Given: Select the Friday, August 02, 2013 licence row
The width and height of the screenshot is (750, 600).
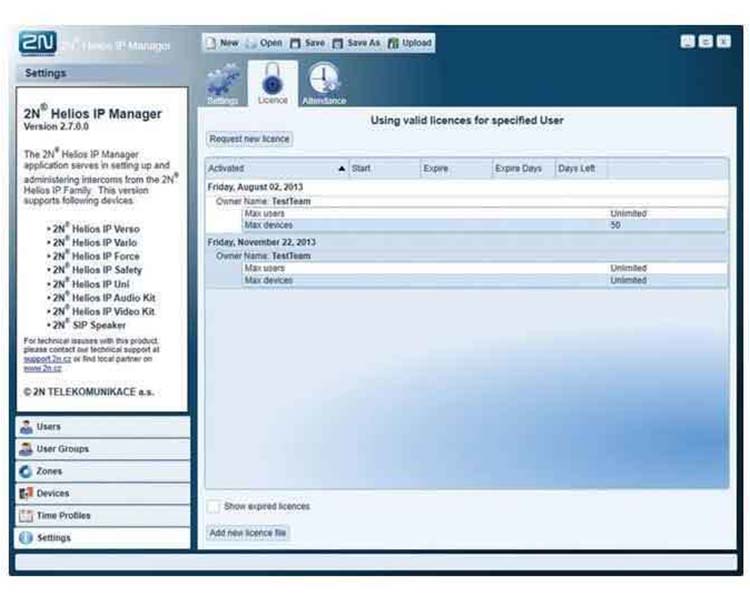Looking at the screenshot, I should pyautogui.click(x=466, y=187).
